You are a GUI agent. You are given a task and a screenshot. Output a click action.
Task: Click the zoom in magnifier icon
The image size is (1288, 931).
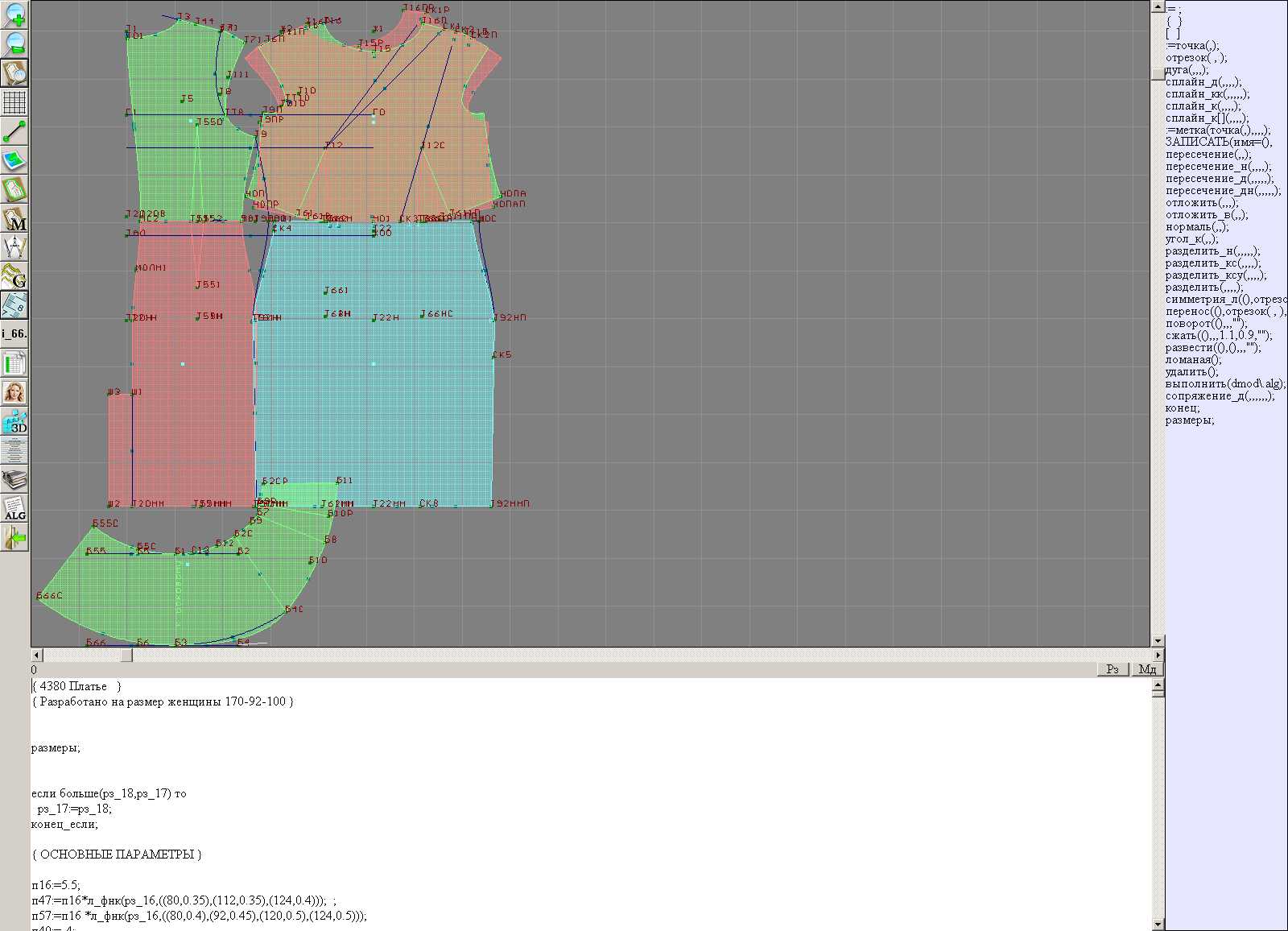(x=14, y=14)
